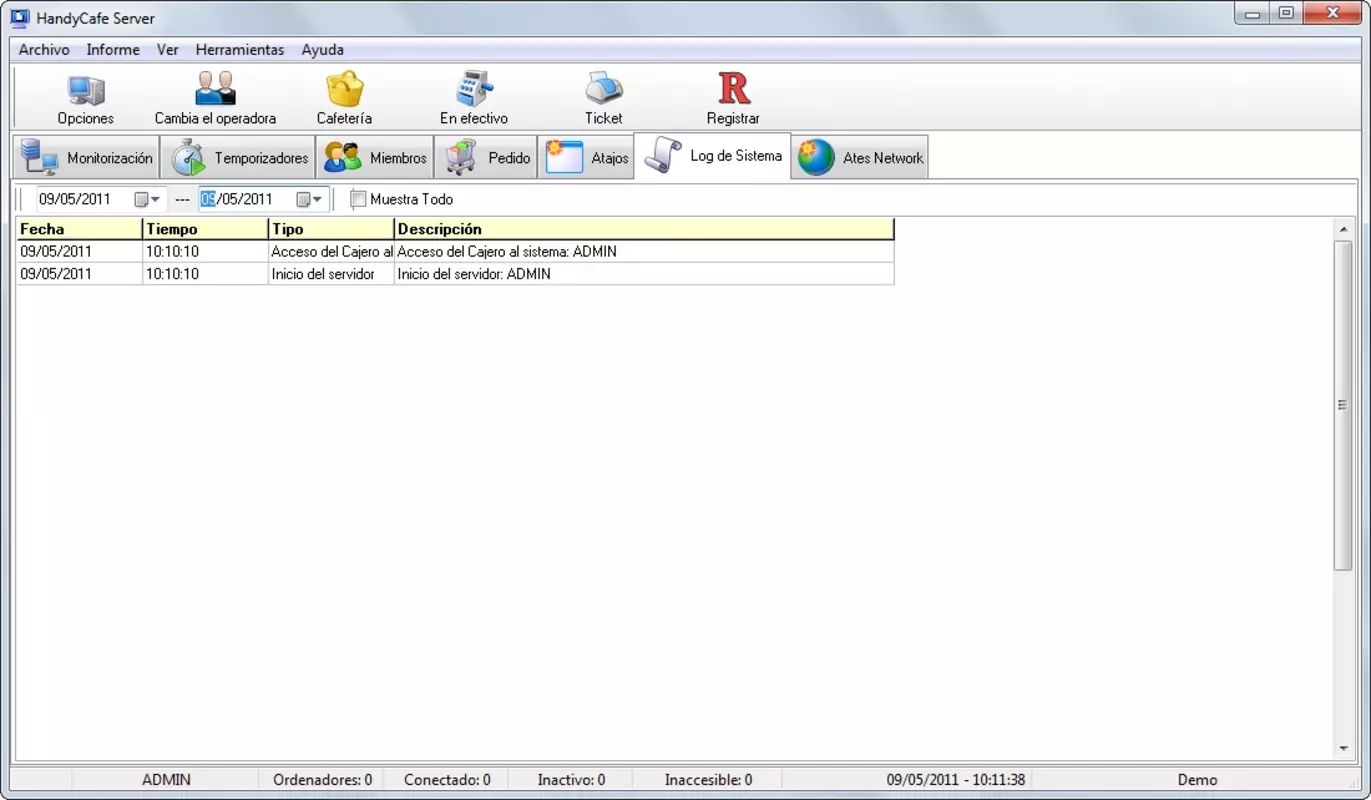
Task: Switch to the Monitorización tab
Action: [x=87, y=158]
